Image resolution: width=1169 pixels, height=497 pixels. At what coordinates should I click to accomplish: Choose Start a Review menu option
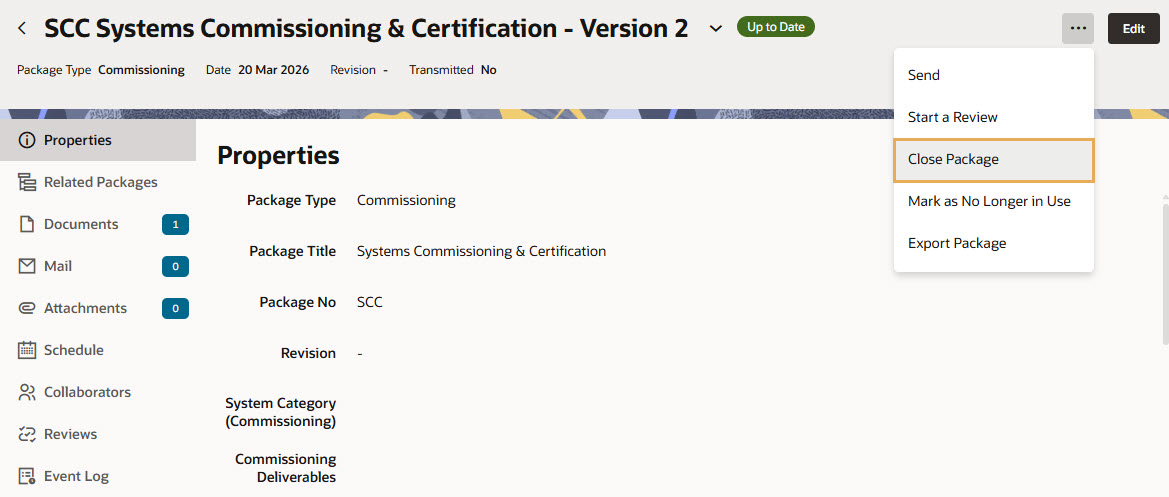(952, 117)
